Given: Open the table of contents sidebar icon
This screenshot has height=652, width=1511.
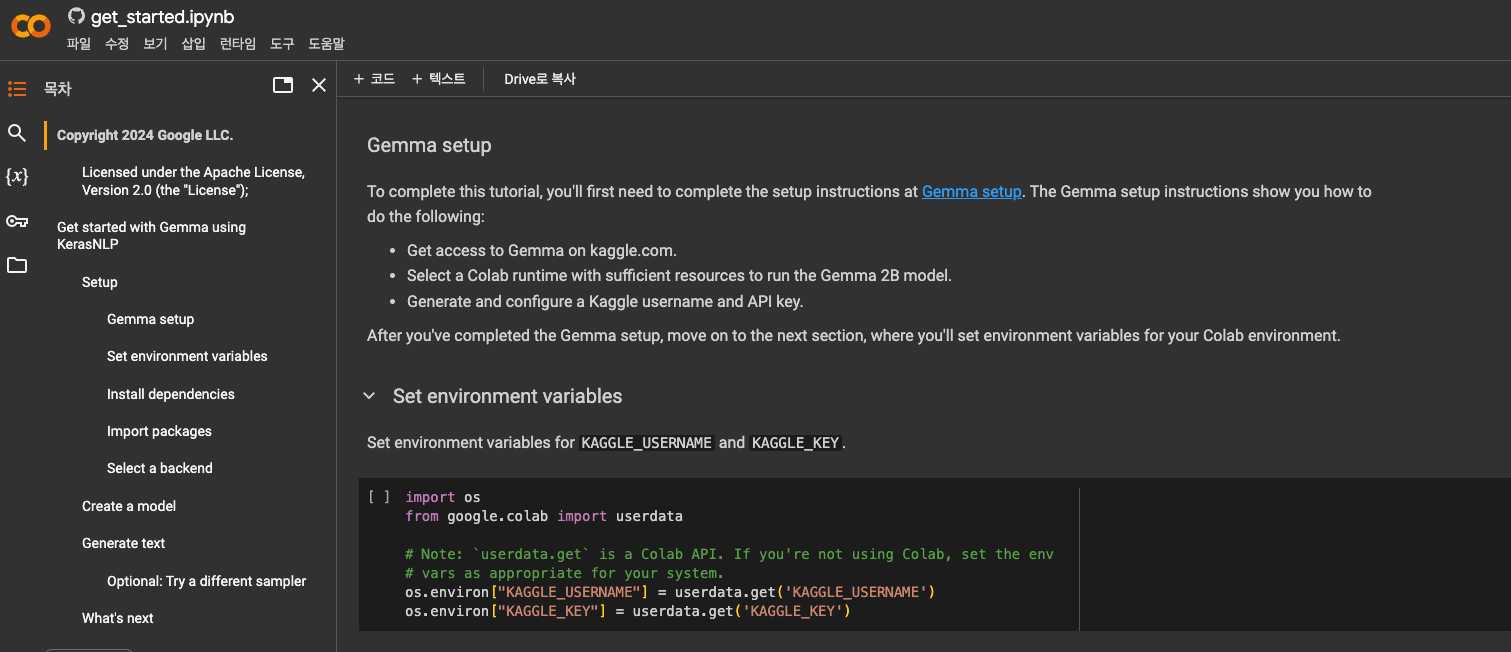Looking at the screenshot, I should [x=17, y=89].
